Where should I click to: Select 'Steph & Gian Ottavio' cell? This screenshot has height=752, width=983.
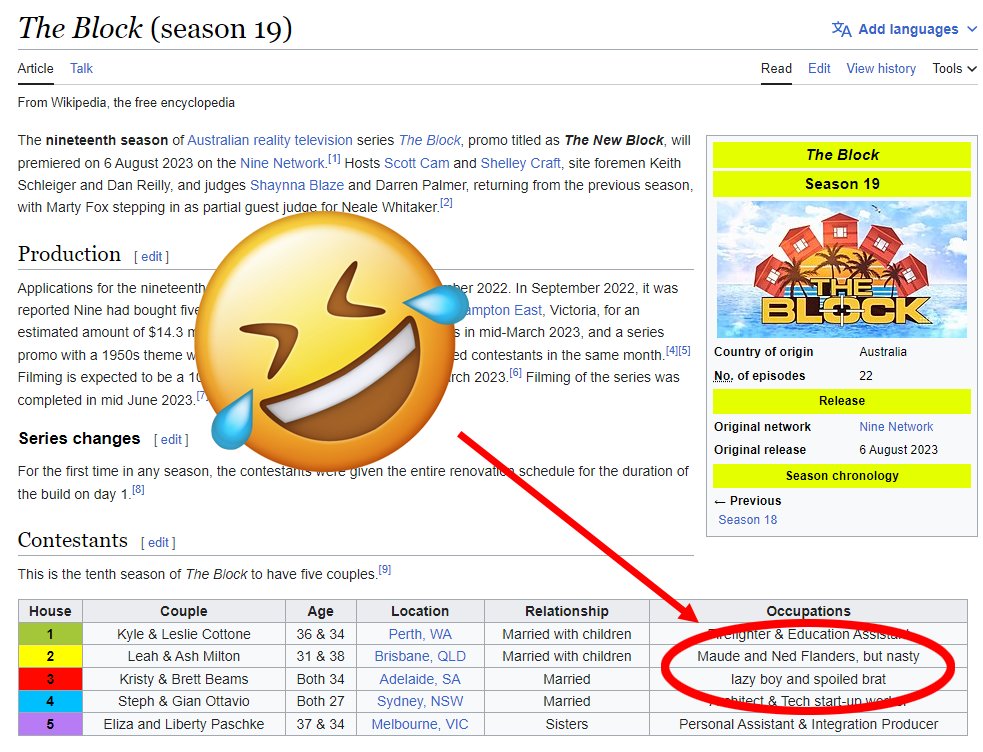click(184, 701)
